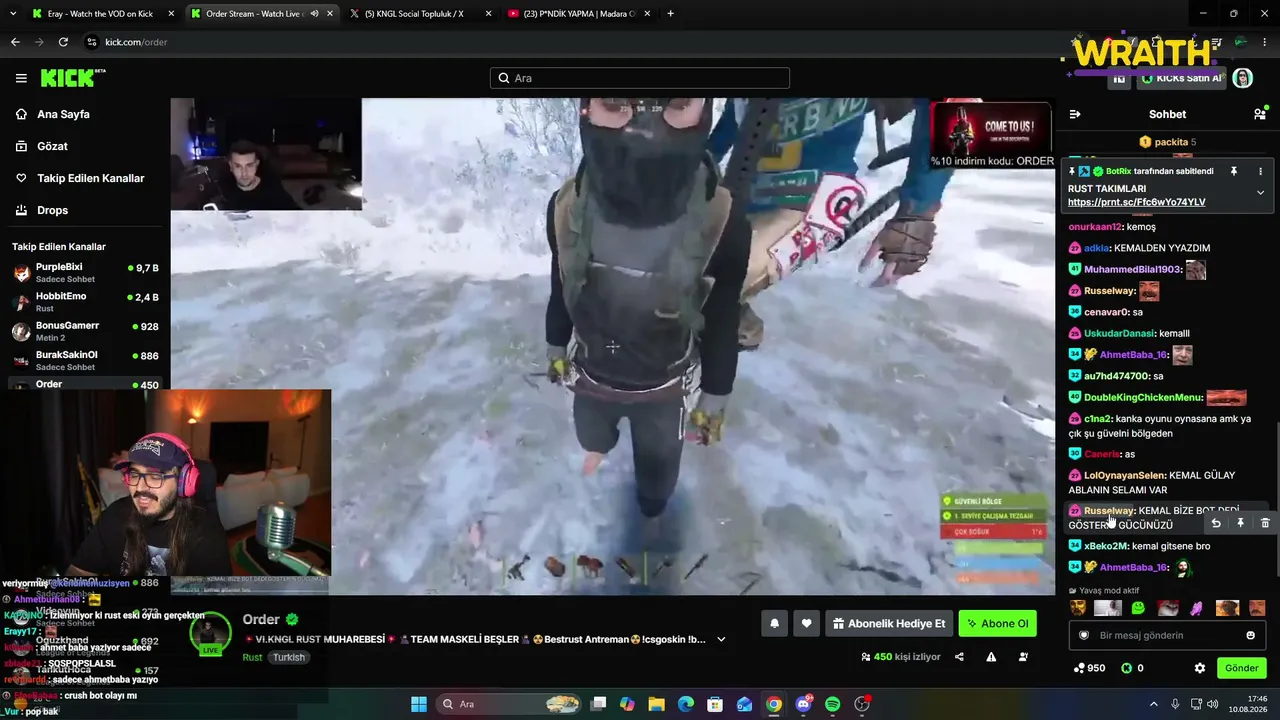Click the Abone Ol button
This screenshot has width=1280, height=720.
[x=997, y=624]
